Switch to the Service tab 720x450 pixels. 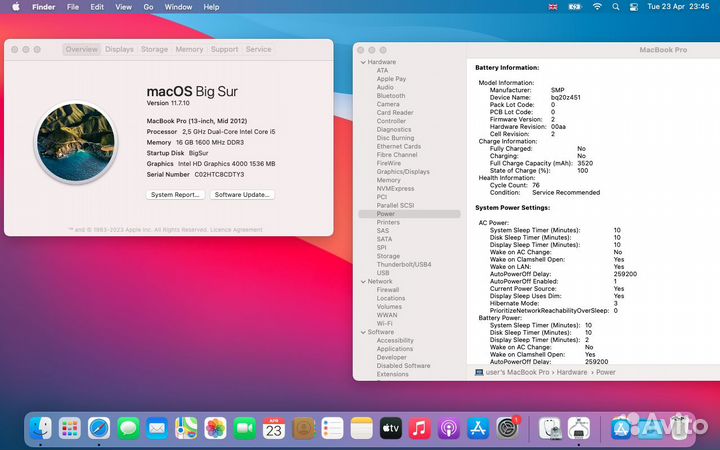(x=259, y=49)
